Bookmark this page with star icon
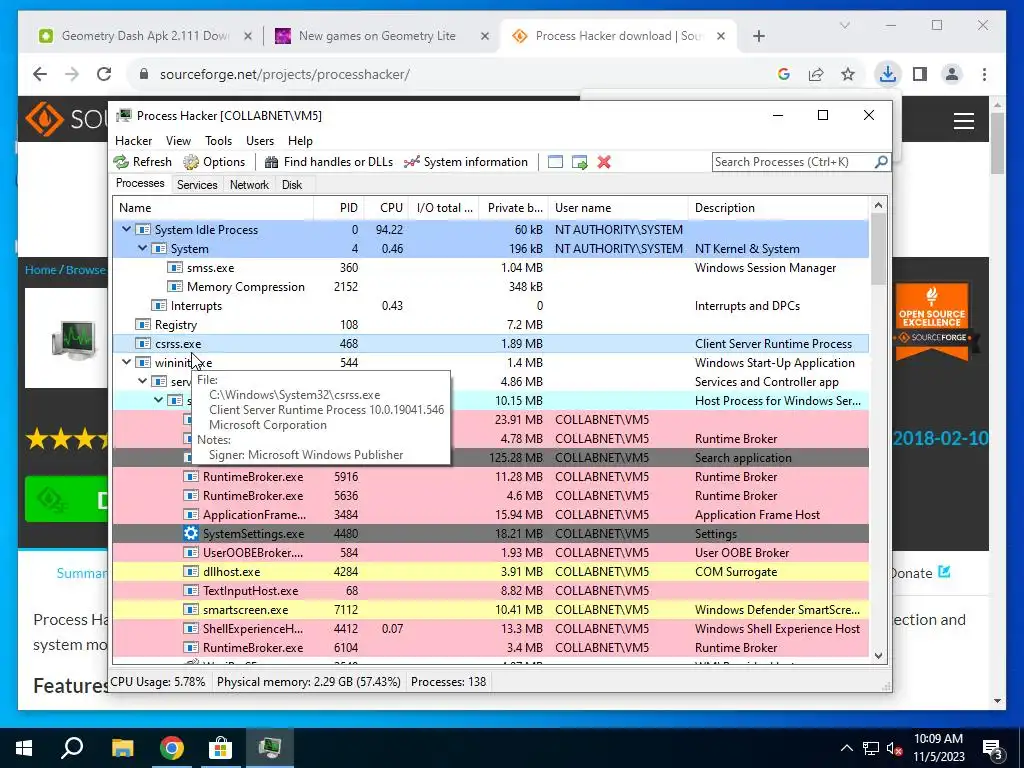This screenshot has width=1024, height=768. (848, 74)
